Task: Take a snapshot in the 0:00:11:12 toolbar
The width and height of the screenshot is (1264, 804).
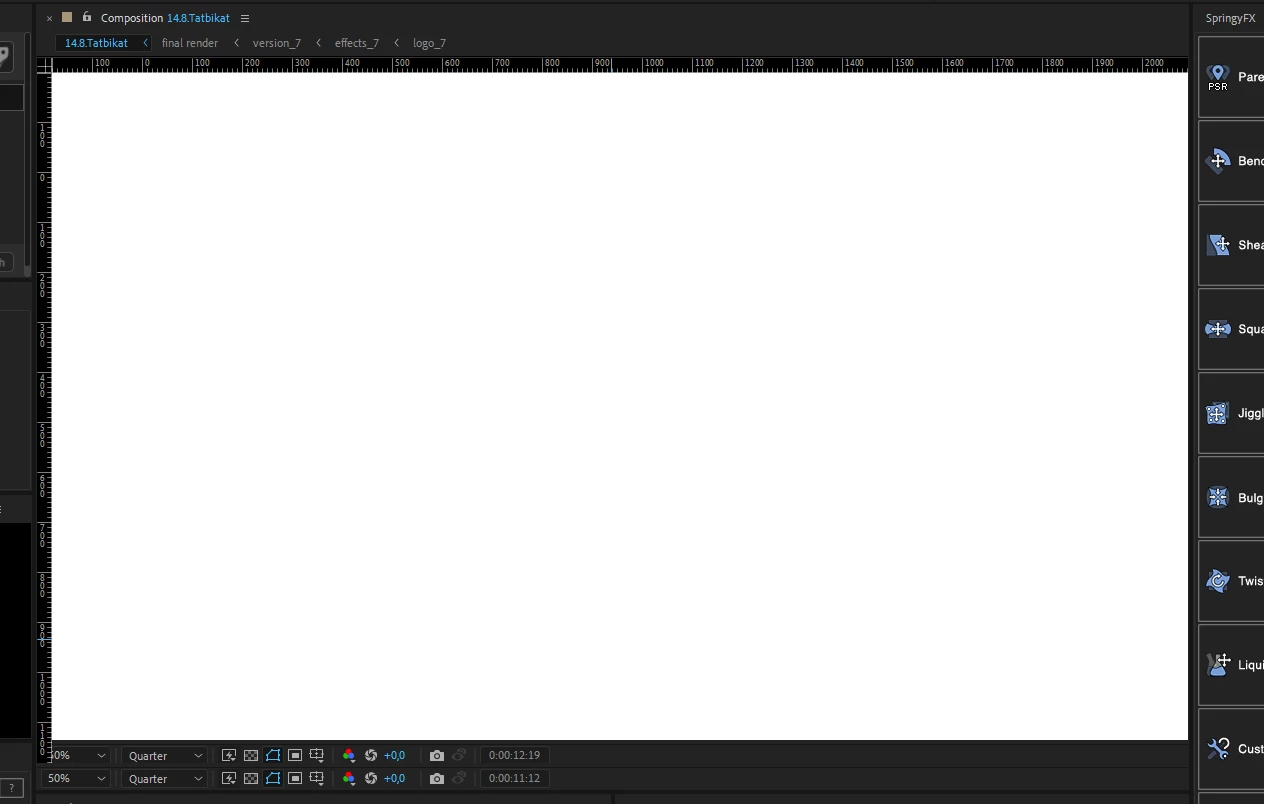Action: coord(437,778)
